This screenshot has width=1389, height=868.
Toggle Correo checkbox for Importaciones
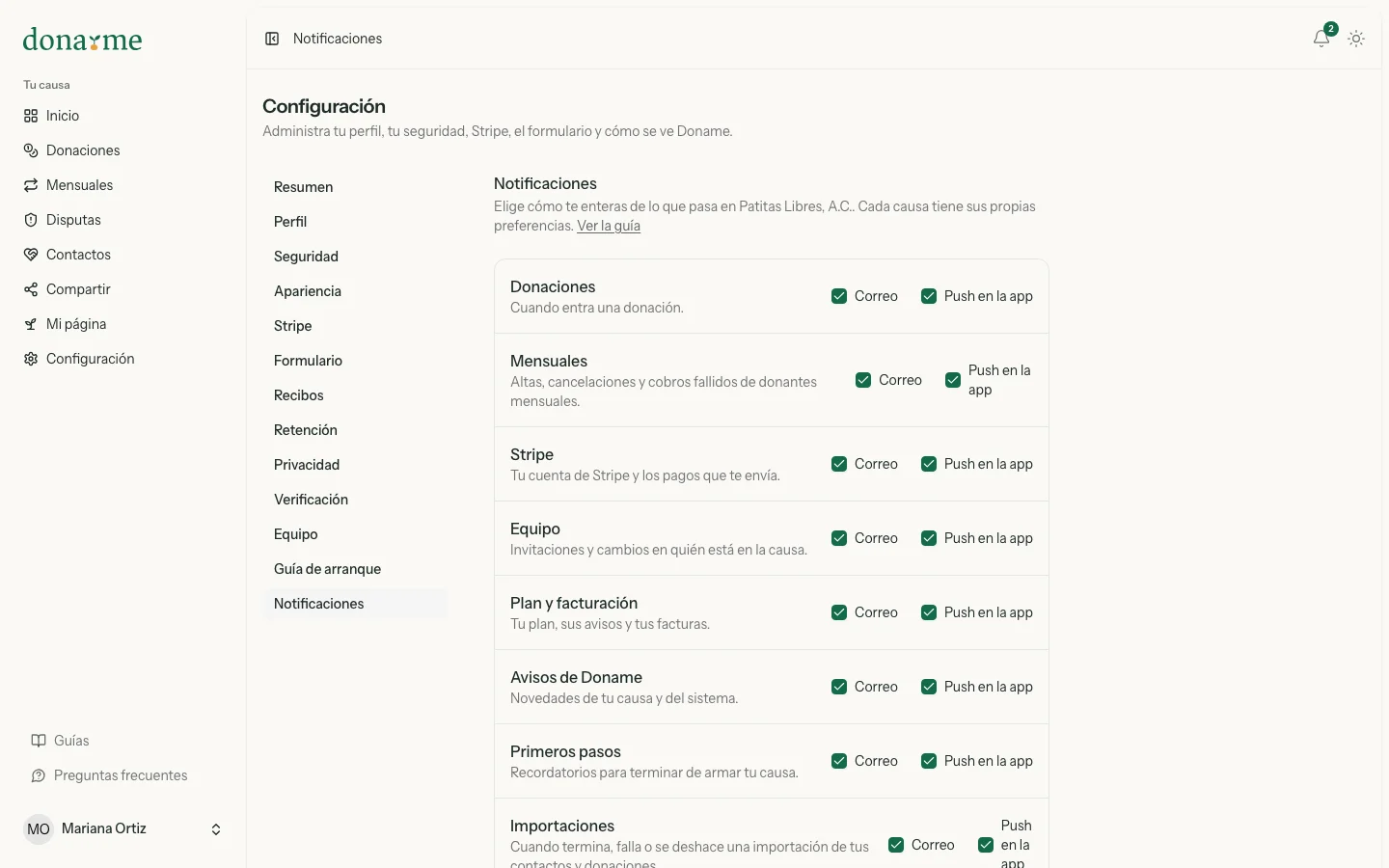click(x=896, y=845)
